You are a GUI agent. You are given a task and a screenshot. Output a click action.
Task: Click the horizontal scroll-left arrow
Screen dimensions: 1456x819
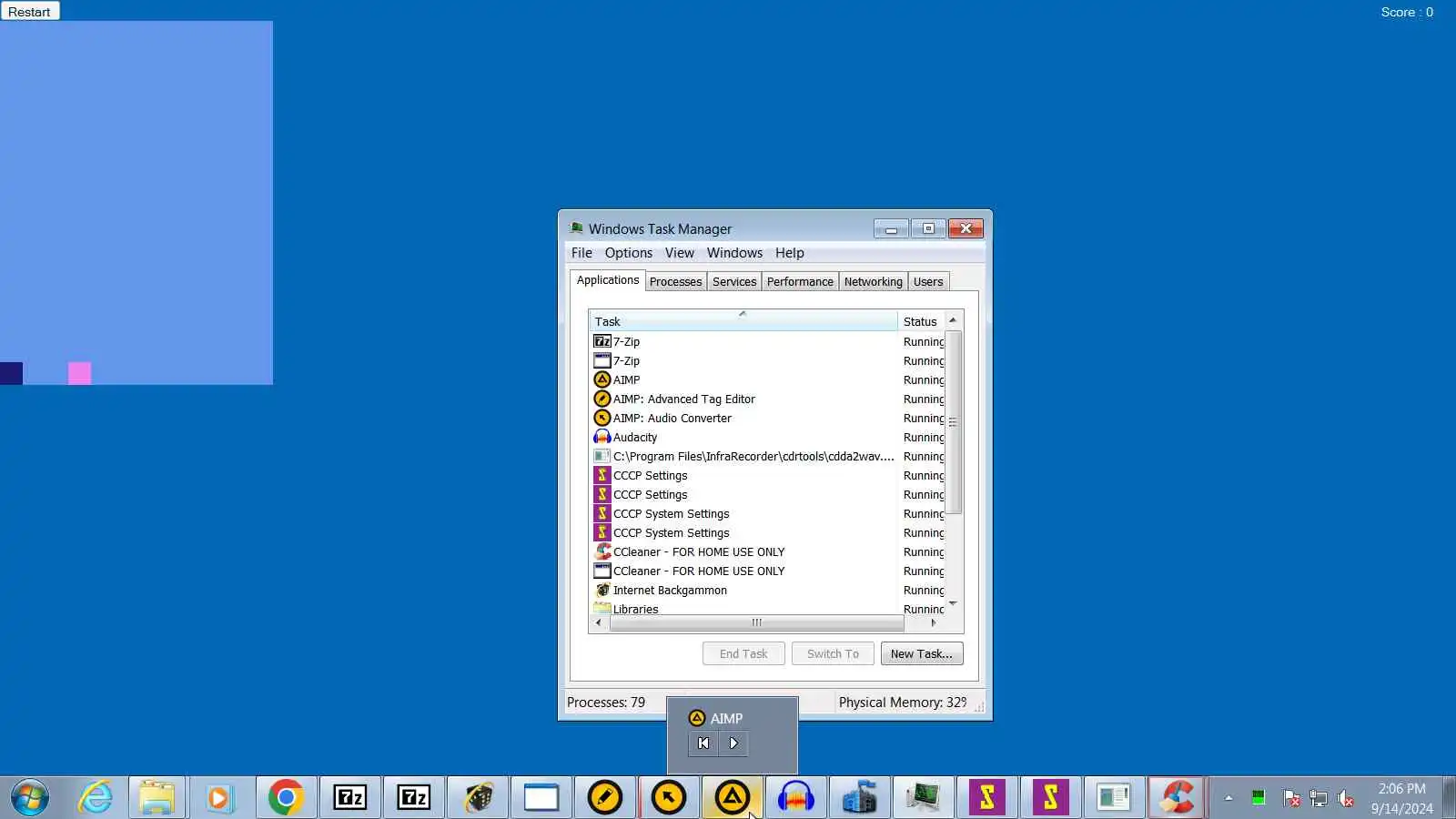coord(598,622)
